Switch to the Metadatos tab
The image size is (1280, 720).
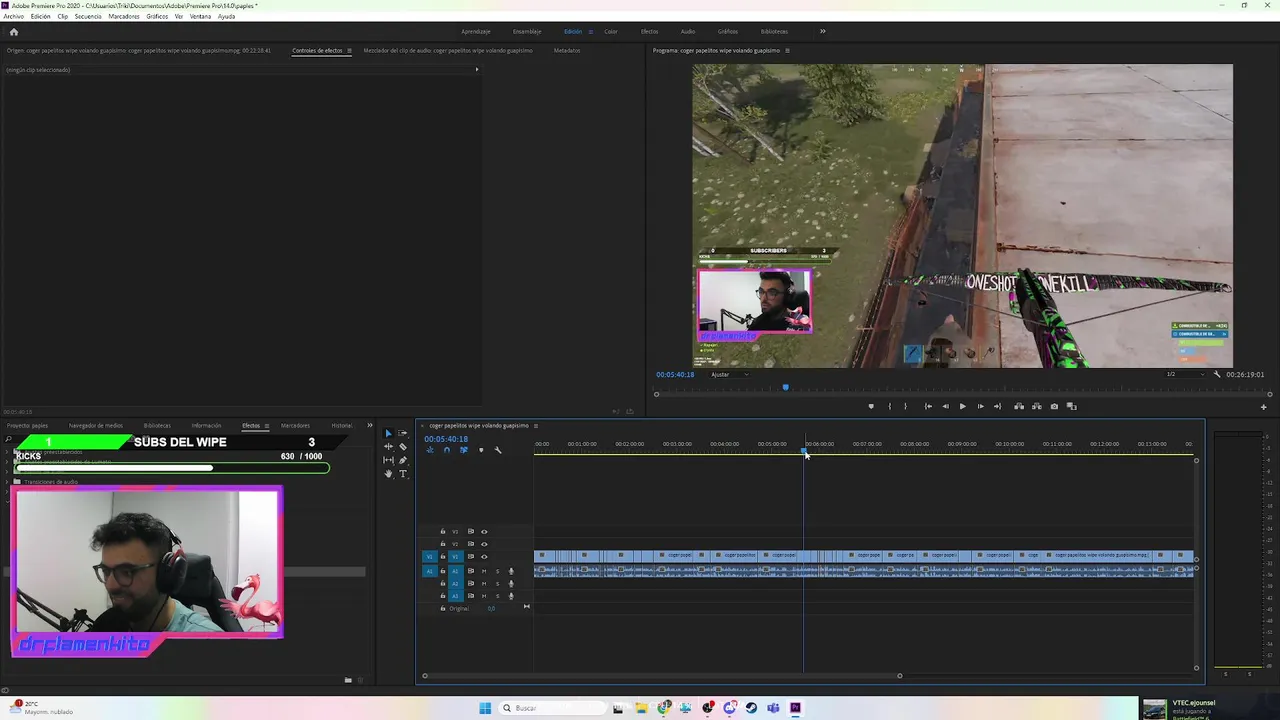pos(567,50)
